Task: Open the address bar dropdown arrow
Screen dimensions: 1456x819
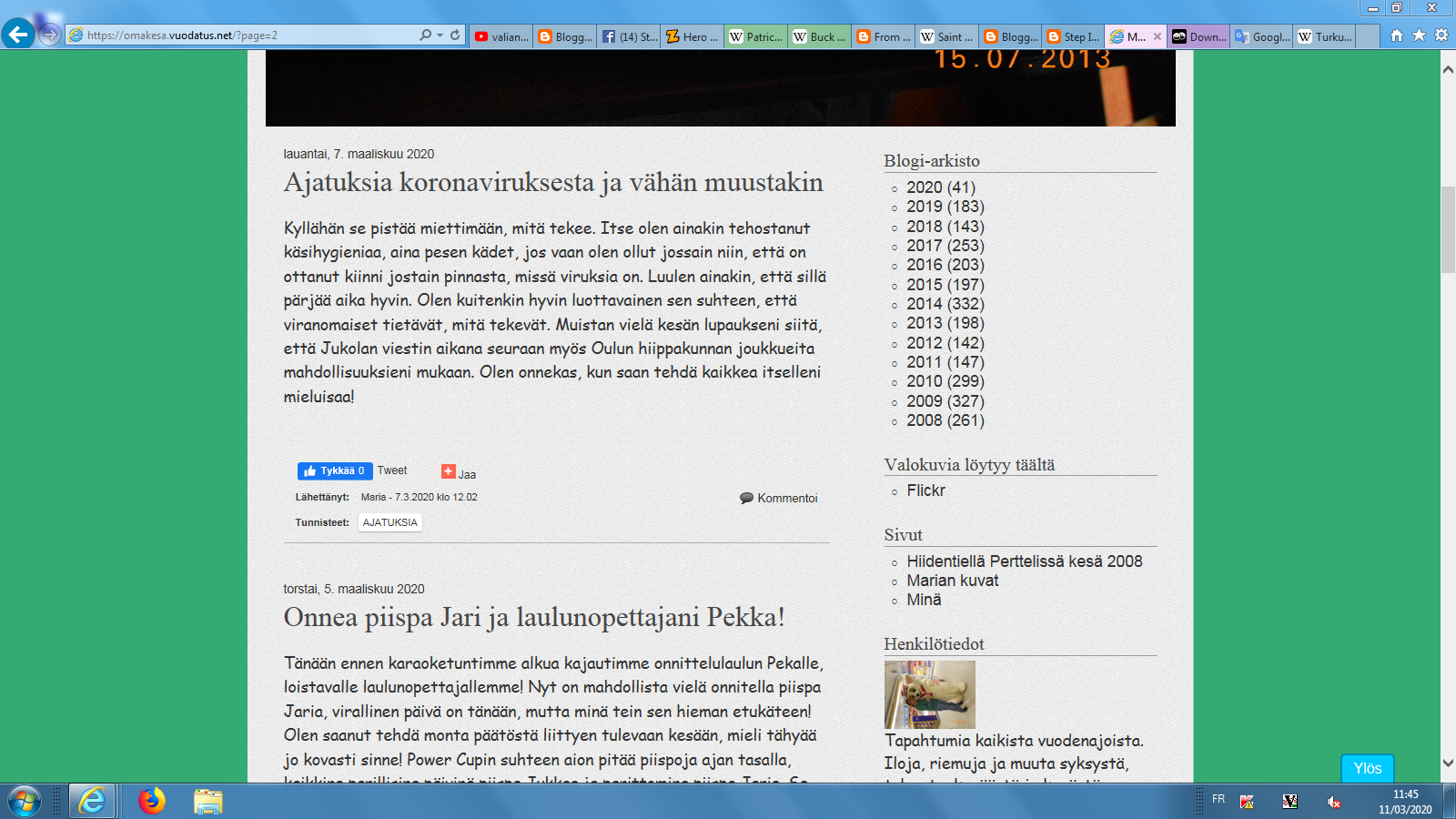Action: [x=440, y=35]
